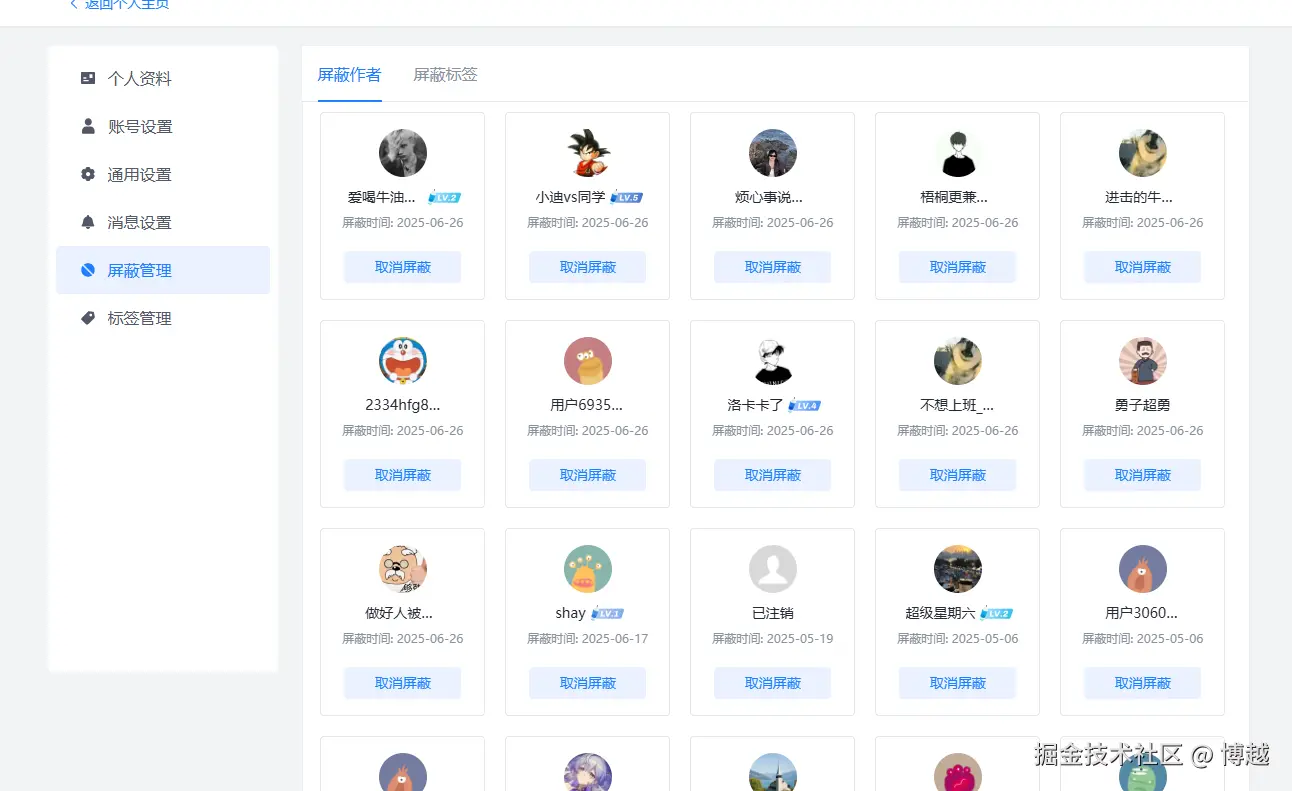Click 取消屏蔽 for the 已注销 user
The width and height of the screenshot is (1292, 791).
(772, 684)
